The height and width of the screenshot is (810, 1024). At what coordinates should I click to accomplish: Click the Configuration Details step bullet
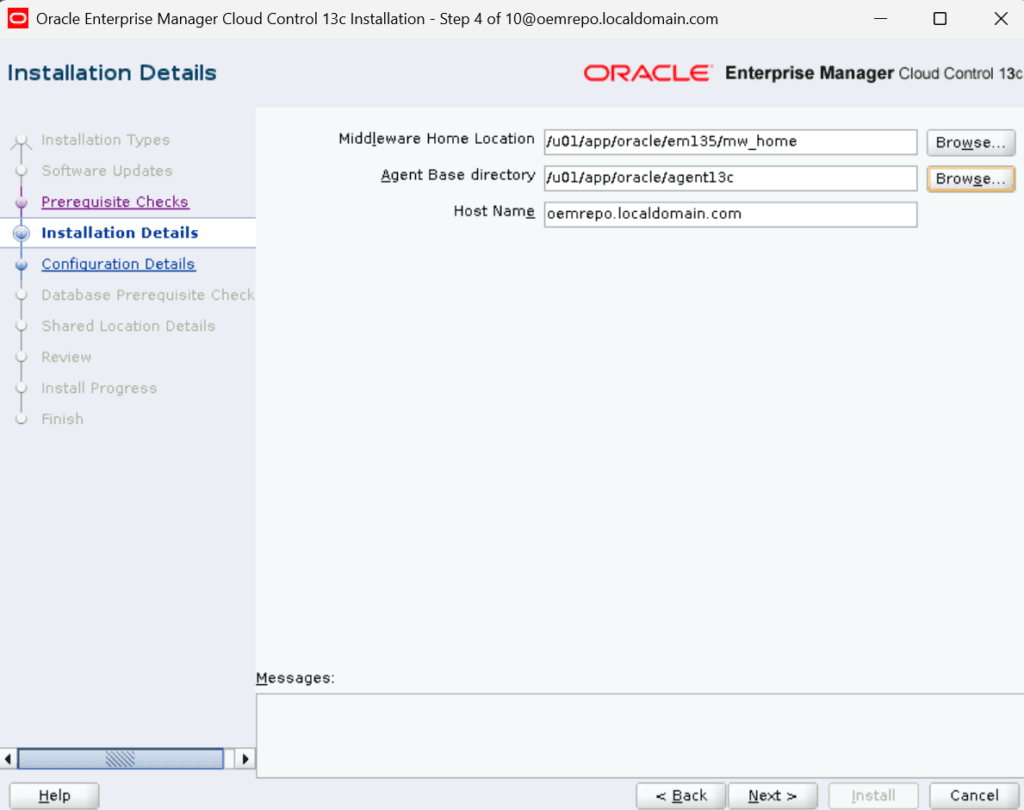pos(22,265)
